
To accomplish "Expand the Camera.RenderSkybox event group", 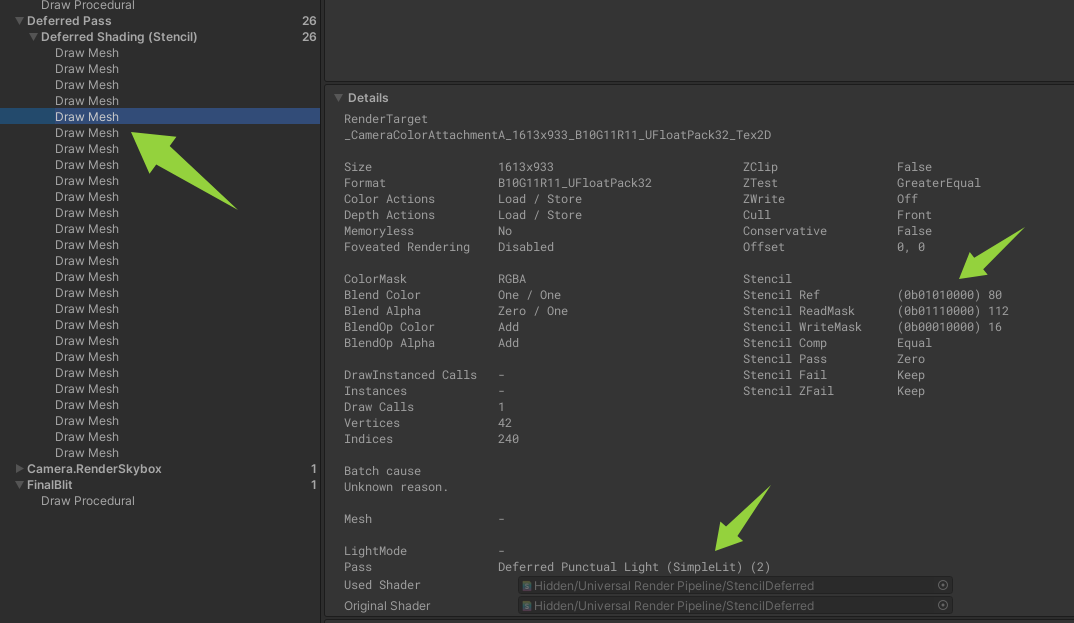I will tap(19, 469).
